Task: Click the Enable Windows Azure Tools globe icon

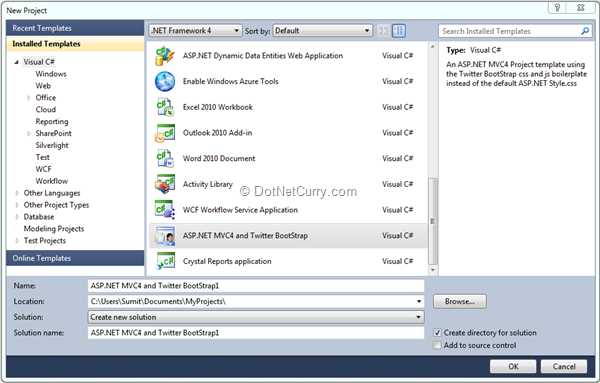Action: coord(165,81)
